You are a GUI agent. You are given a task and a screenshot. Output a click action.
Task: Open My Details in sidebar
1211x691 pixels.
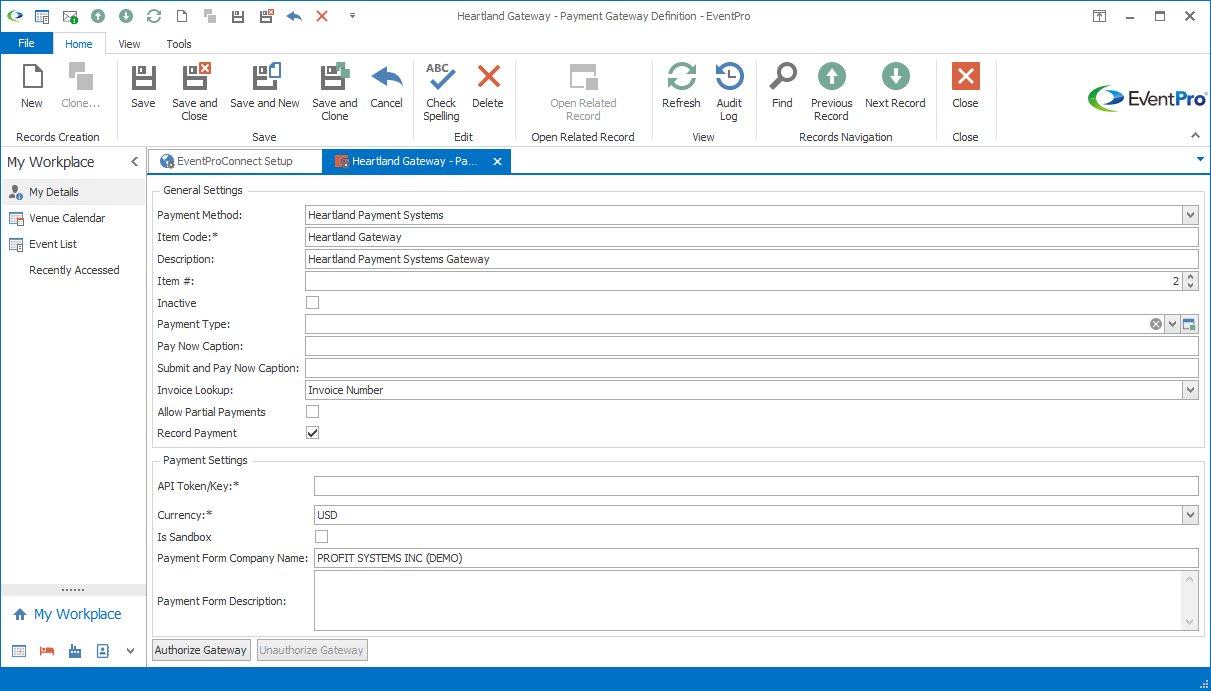[x=74, y=192]
